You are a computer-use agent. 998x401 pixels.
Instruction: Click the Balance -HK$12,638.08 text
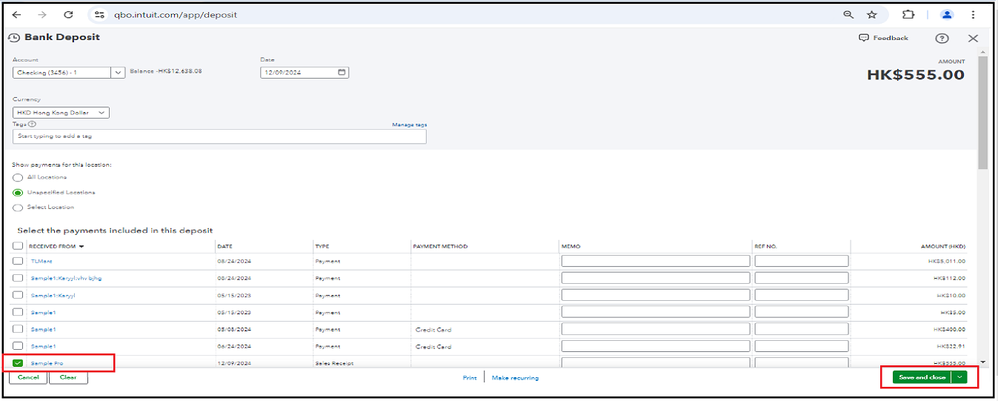click(x=165, y=71)
